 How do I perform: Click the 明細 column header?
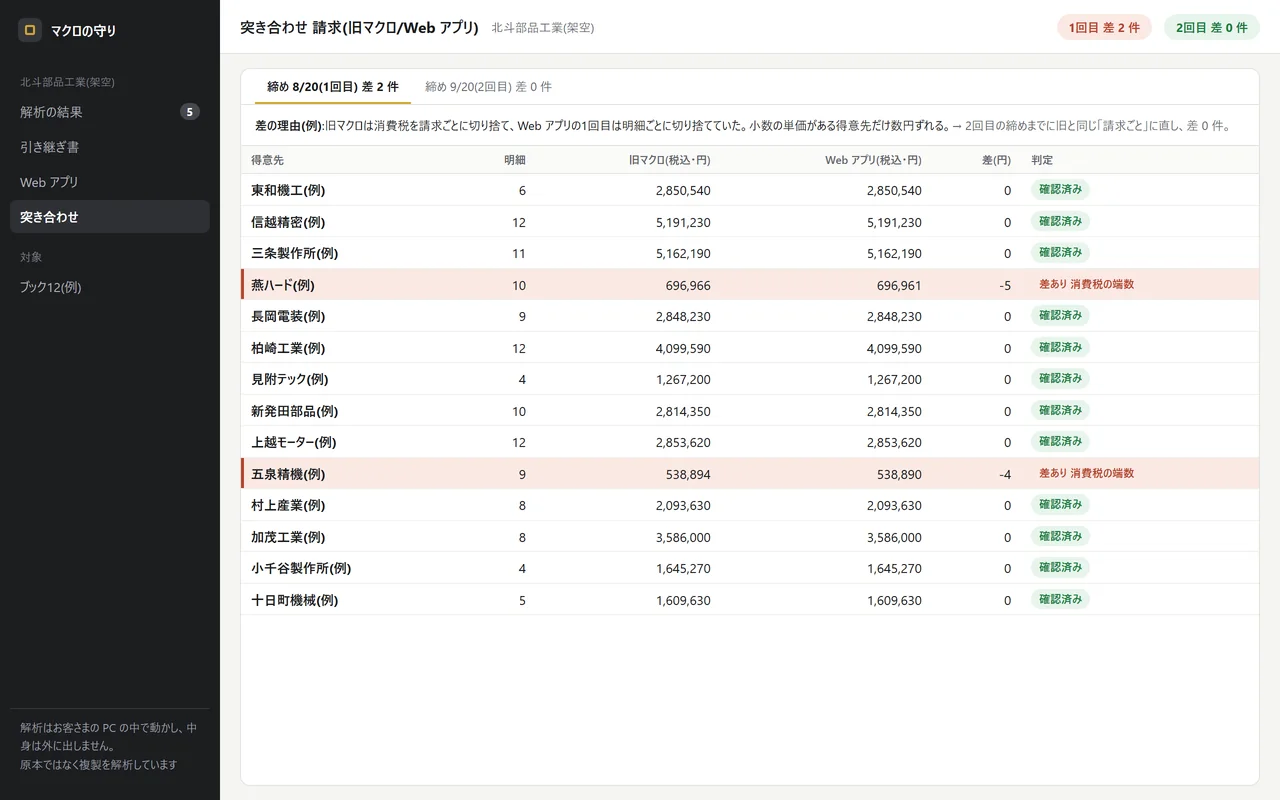tap(515, 160)
